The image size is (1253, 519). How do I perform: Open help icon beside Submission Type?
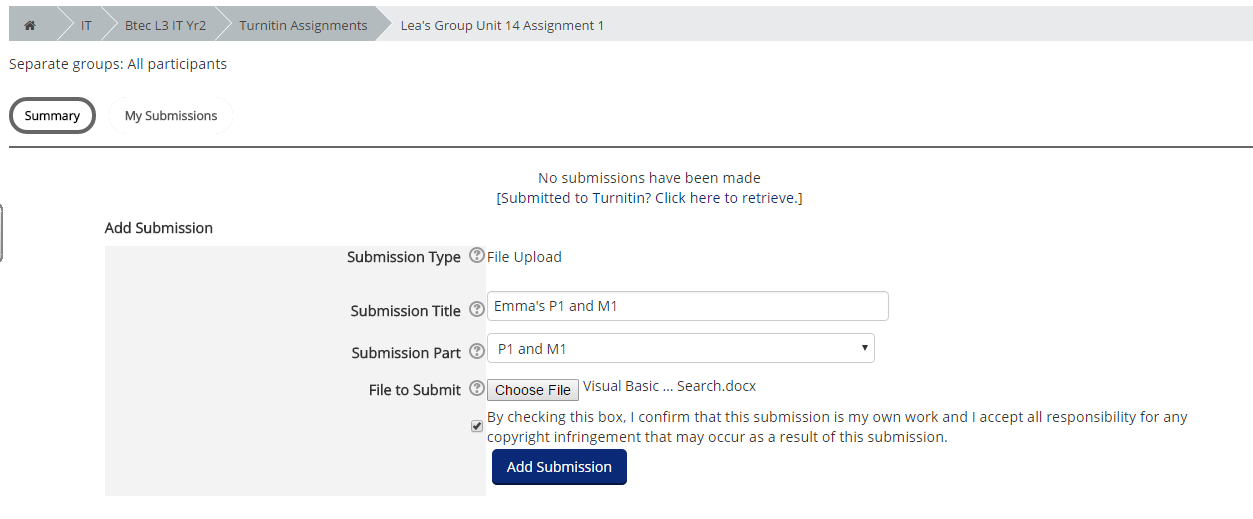click(476, 256)
